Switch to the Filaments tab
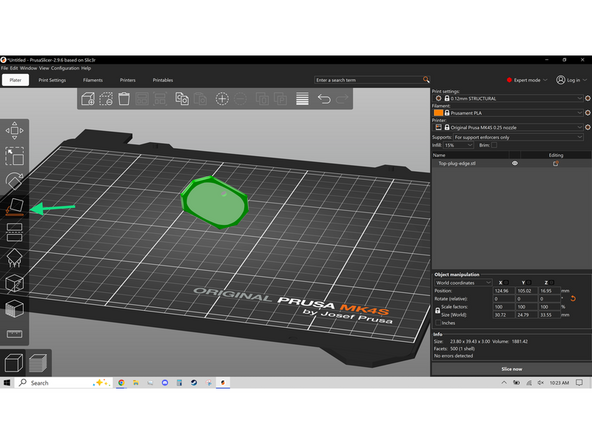This screenshot has height=444, width=592. (93, 80)
